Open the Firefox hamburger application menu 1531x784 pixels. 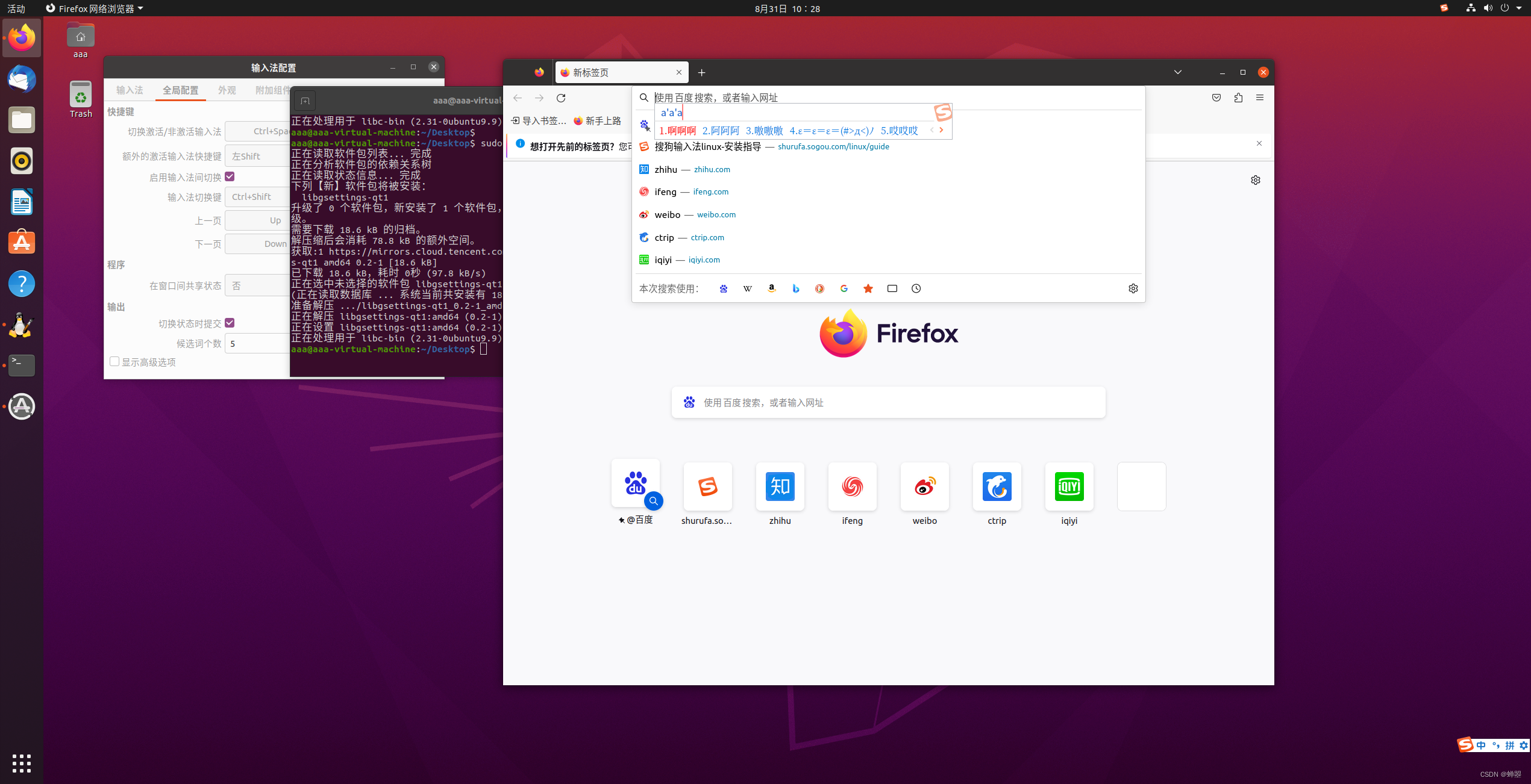click(x=1260, y=98)
